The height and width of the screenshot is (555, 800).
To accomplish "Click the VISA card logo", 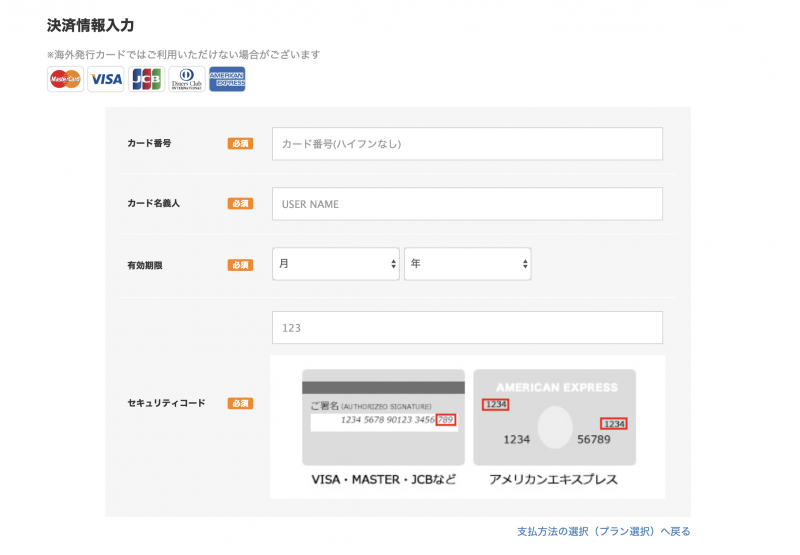I will pos(106,79).
